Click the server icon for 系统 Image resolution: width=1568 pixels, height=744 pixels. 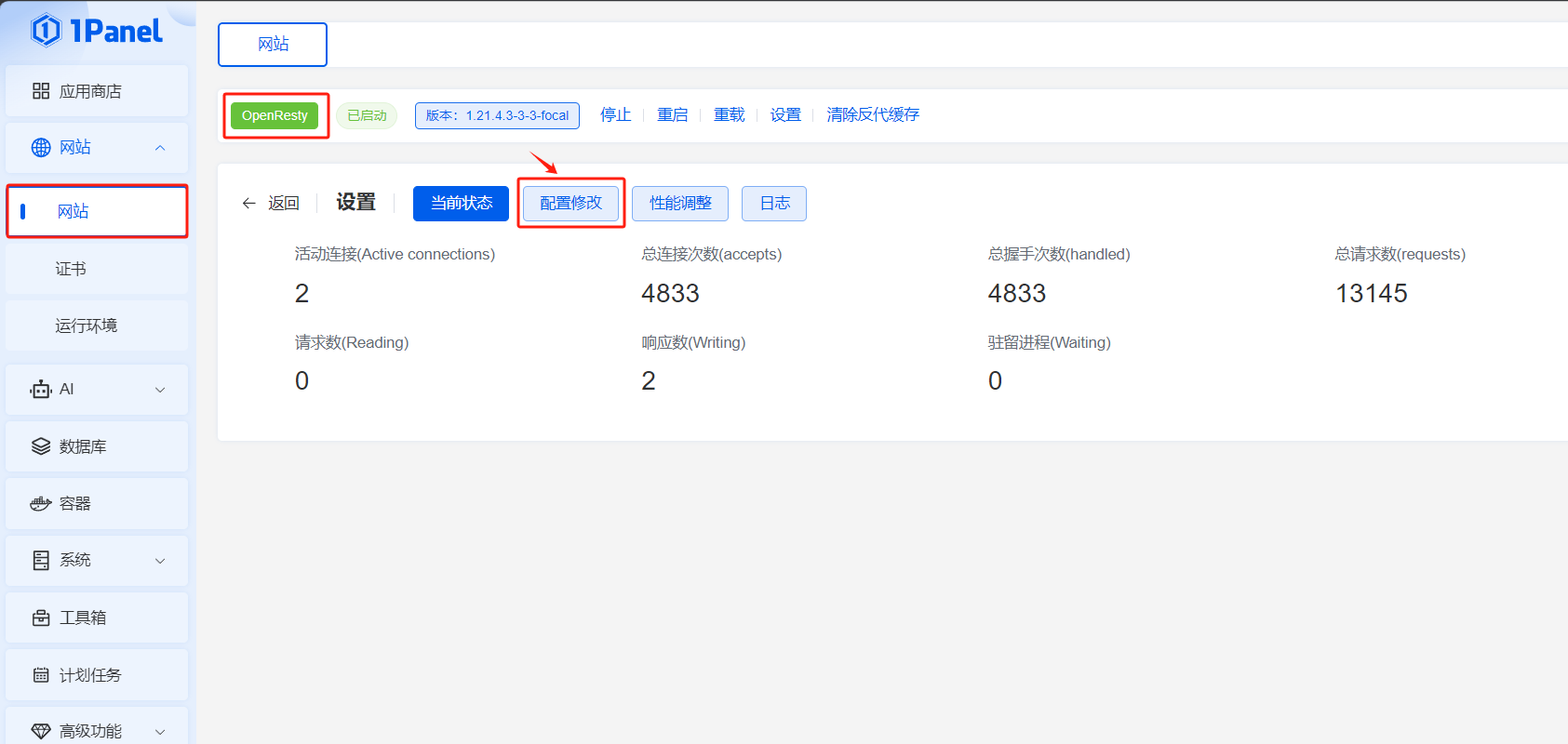click(x=41, y=561)
